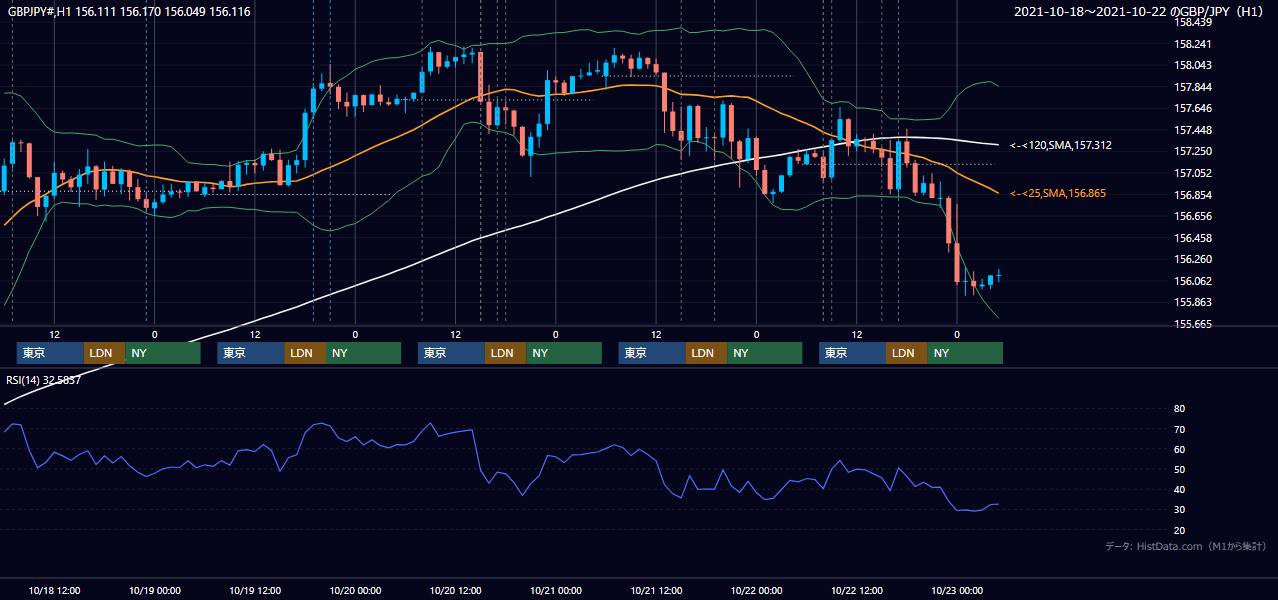This screenshot has height=600, width=1278.
Task: Click RSI scale level 50
Action: click(1180, 469)
